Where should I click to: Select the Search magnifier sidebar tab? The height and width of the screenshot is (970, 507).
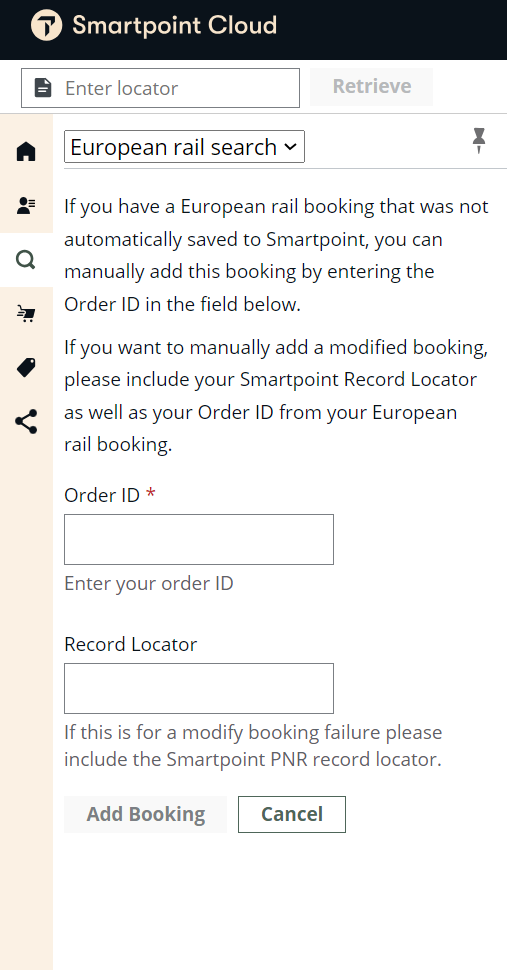[26, 260]
